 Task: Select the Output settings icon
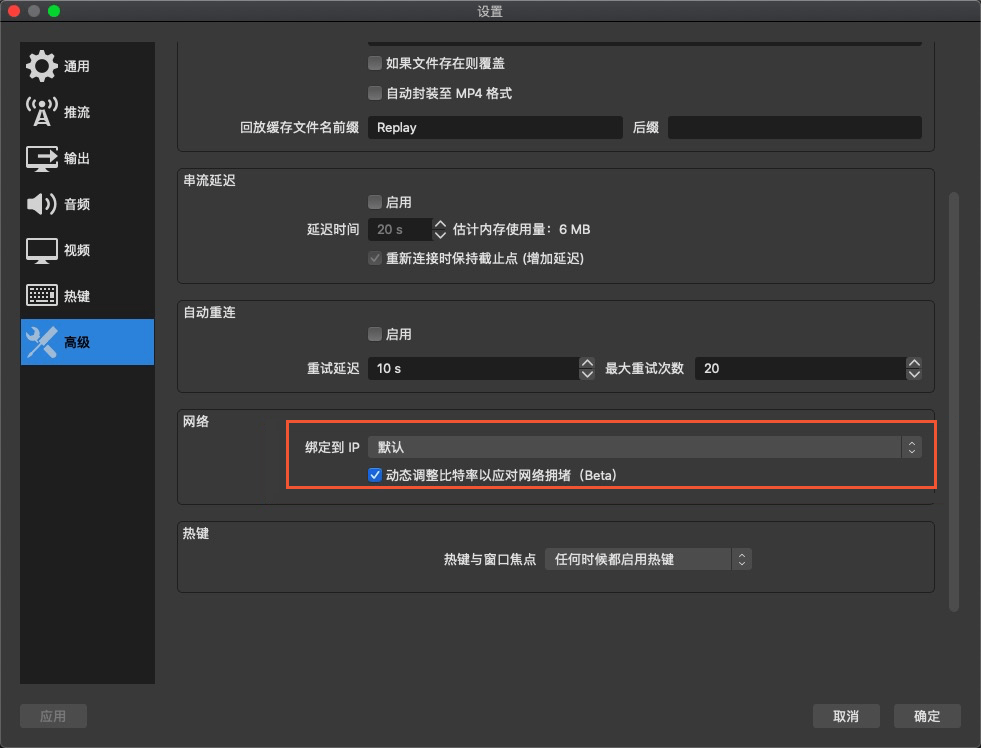(42, 158)
